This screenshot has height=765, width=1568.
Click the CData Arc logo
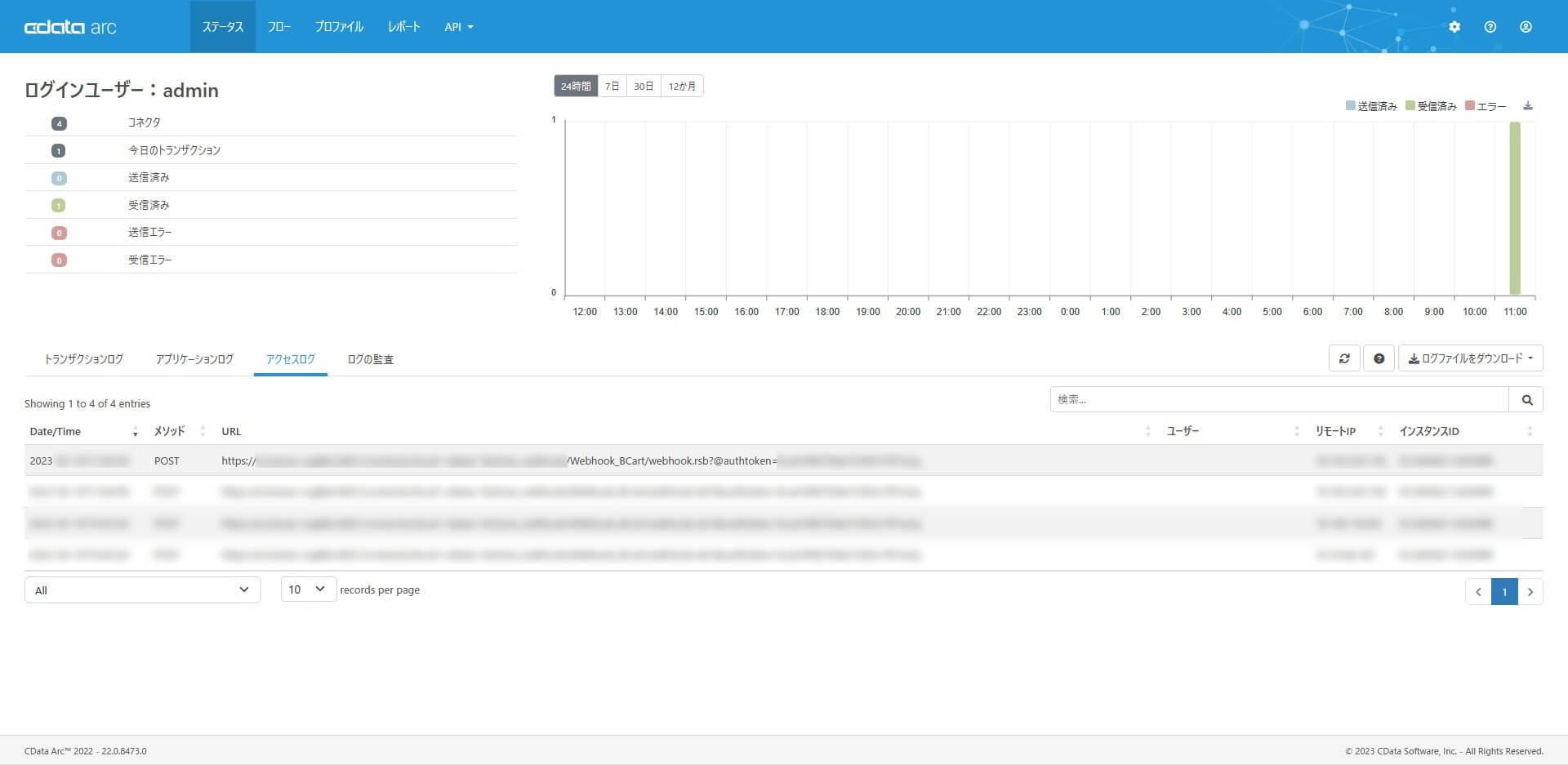[x=70, y=27]
